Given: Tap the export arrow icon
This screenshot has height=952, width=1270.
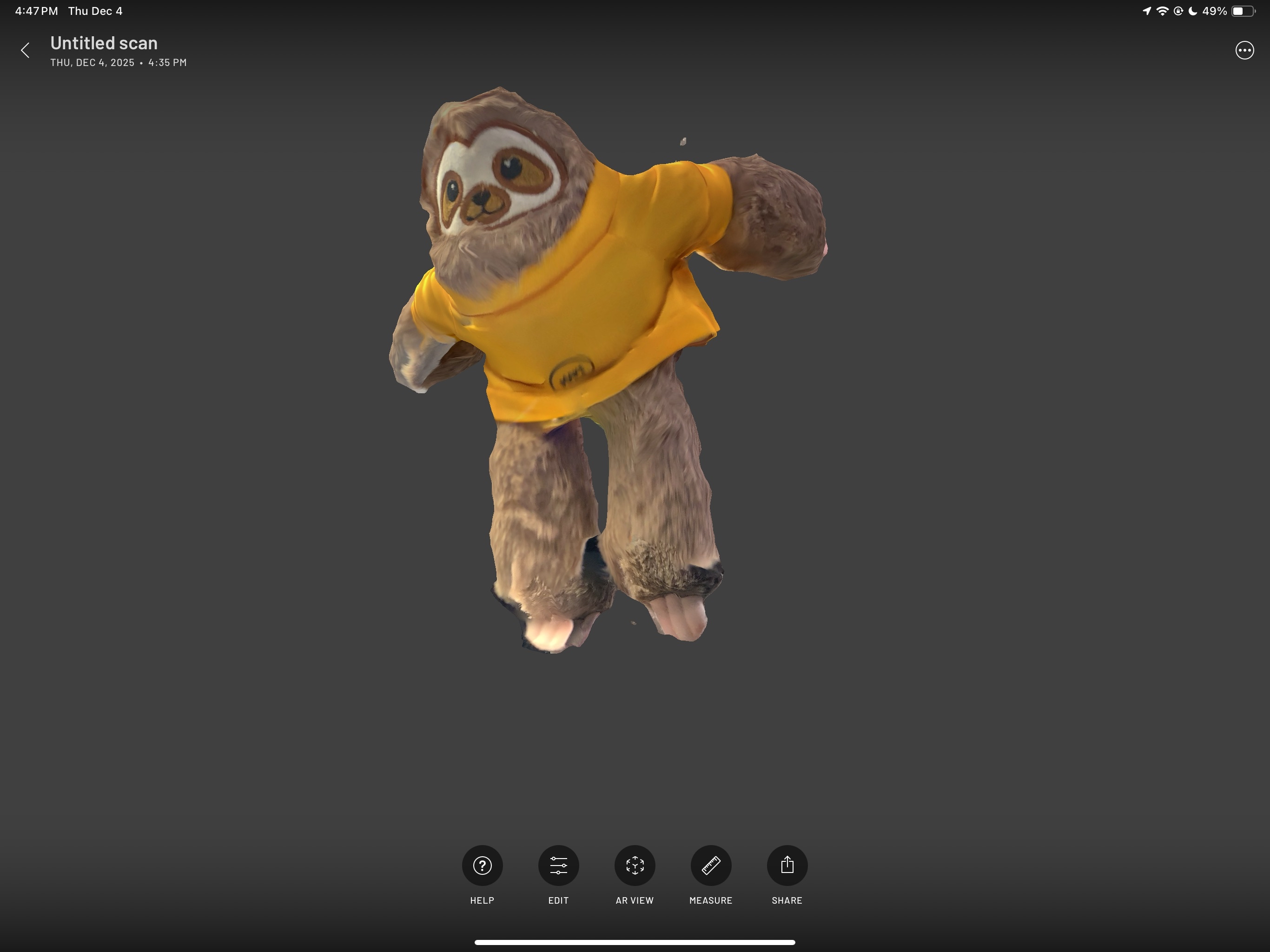Looking at the screenshot, I should click(787, 865).
